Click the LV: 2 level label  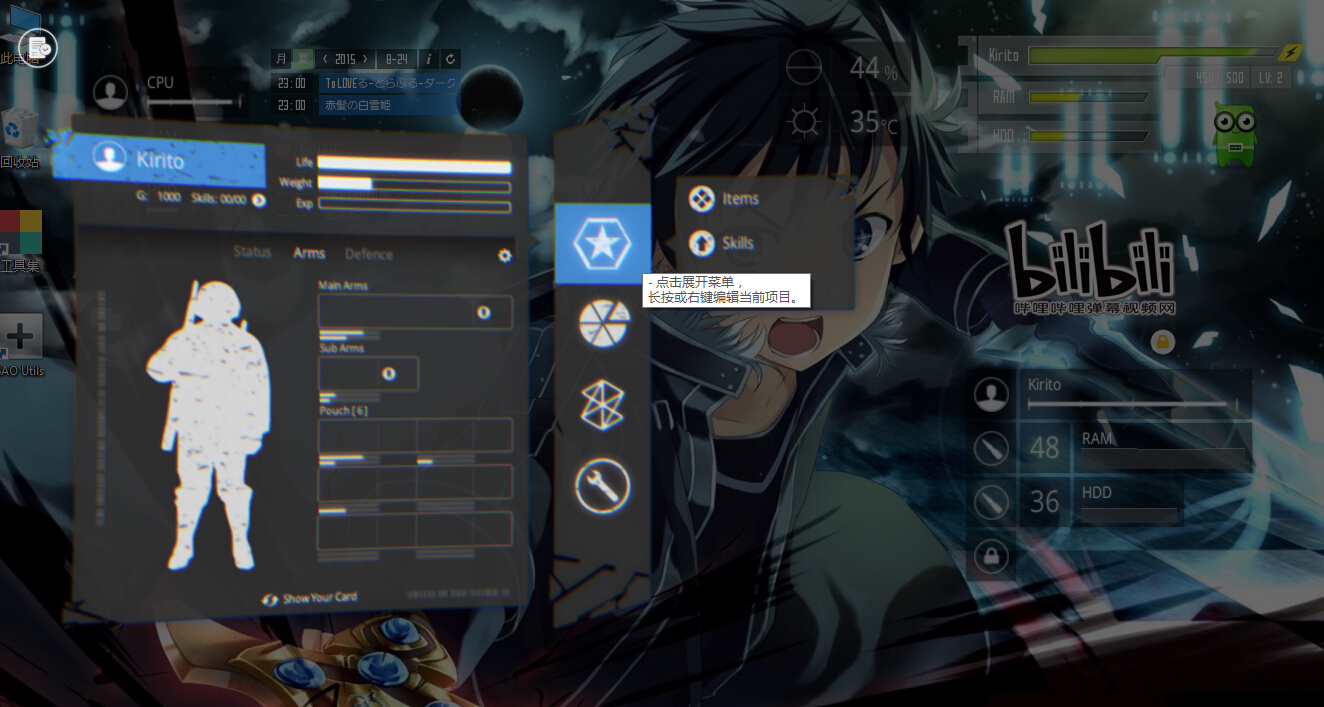pyautogui.click(x=1270, y=78)
